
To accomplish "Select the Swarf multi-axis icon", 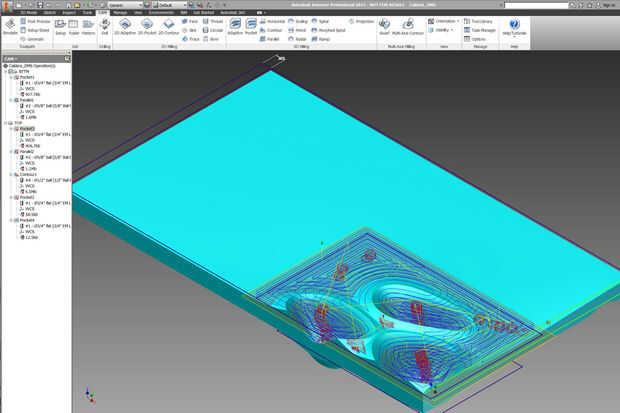I will [384, 25].
